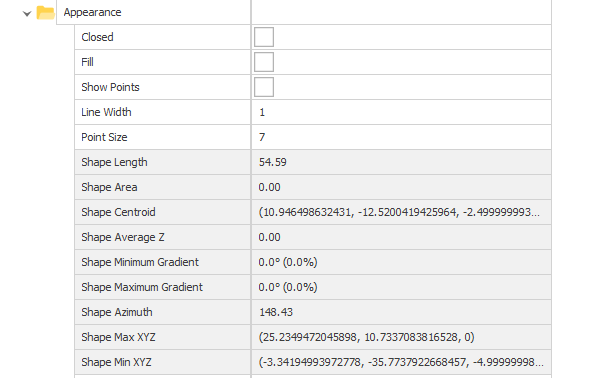The width and height of the screenshot is (598, 378).
Task: Select the Shape Area property row
Action: [x=313, y=187]
